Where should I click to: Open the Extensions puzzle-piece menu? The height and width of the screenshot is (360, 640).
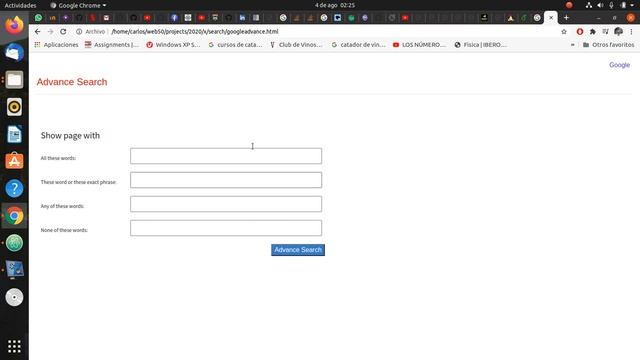click(x=593, y=31)
